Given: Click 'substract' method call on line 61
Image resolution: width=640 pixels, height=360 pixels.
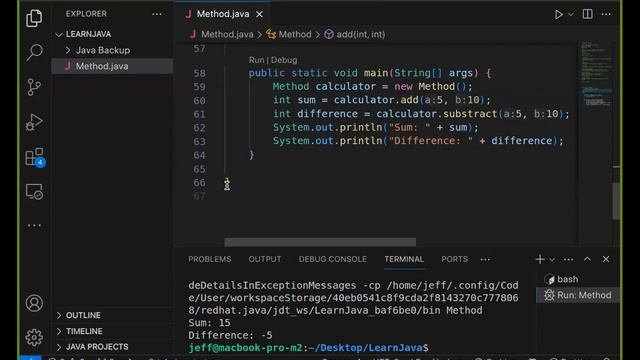Looking at the screenshot, I should [470, 114].
